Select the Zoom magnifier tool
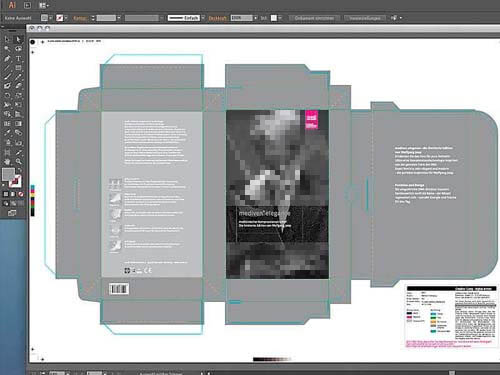The height and width of the screenshot is (375, 500). tap(18, 162)
